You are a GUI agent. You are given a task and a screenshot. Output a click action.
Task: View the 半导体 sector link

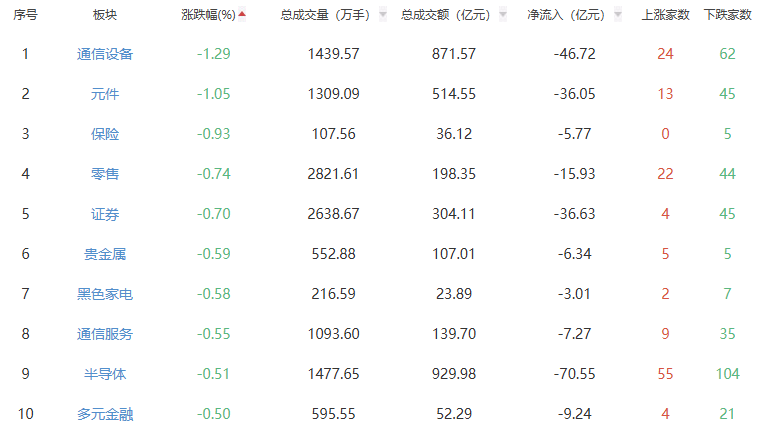(104, 374)
